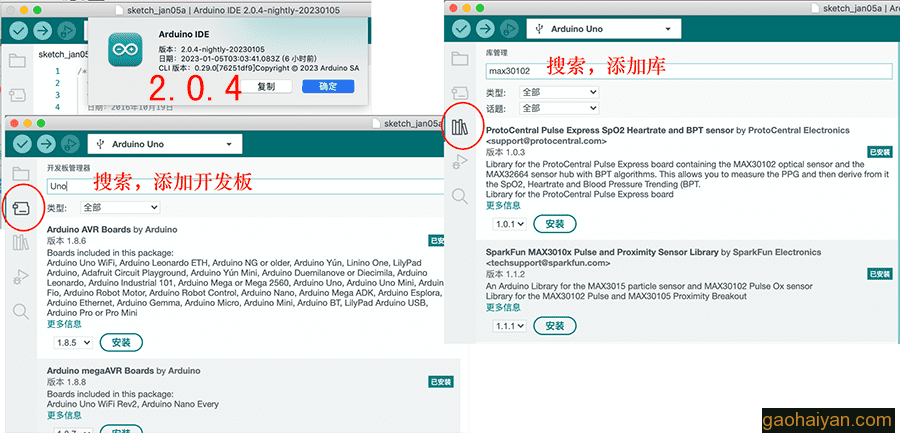Image resolution: width=900 pixels, height=433 pixels.
Task: Open Search magnifier icon in Library Manager window sidebar
Action: [460, 196]
